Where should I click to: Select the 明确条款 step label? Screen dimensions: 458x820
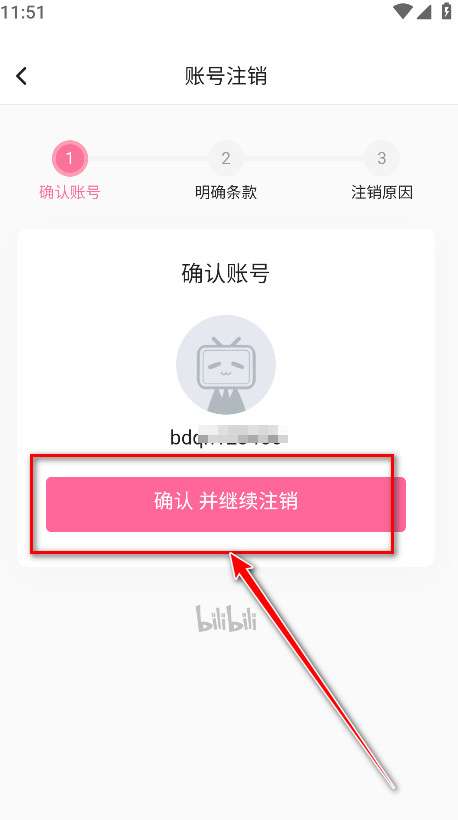(226, 192)
